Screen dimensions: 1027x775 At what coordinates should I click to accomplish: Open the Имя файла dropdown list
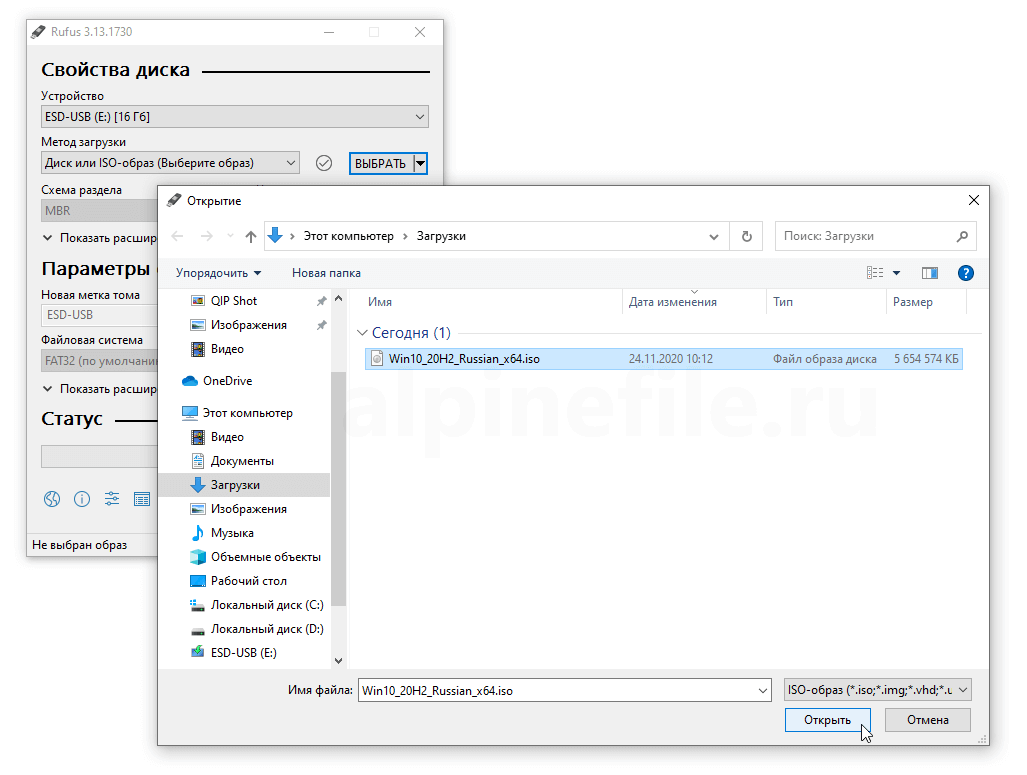762,690
